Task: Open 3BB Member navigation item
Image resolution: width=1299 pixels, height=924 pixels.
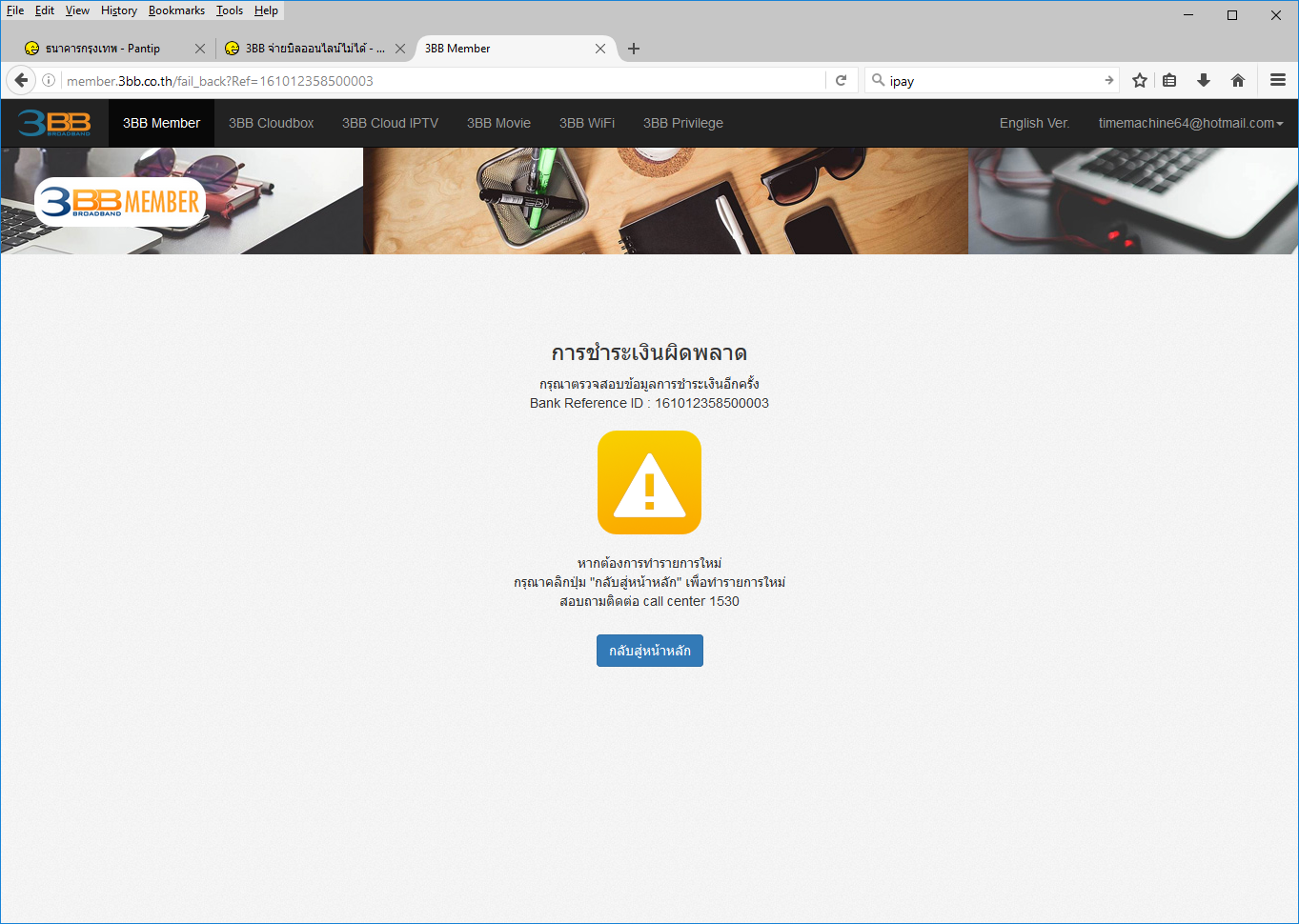Action: (161, 123)
